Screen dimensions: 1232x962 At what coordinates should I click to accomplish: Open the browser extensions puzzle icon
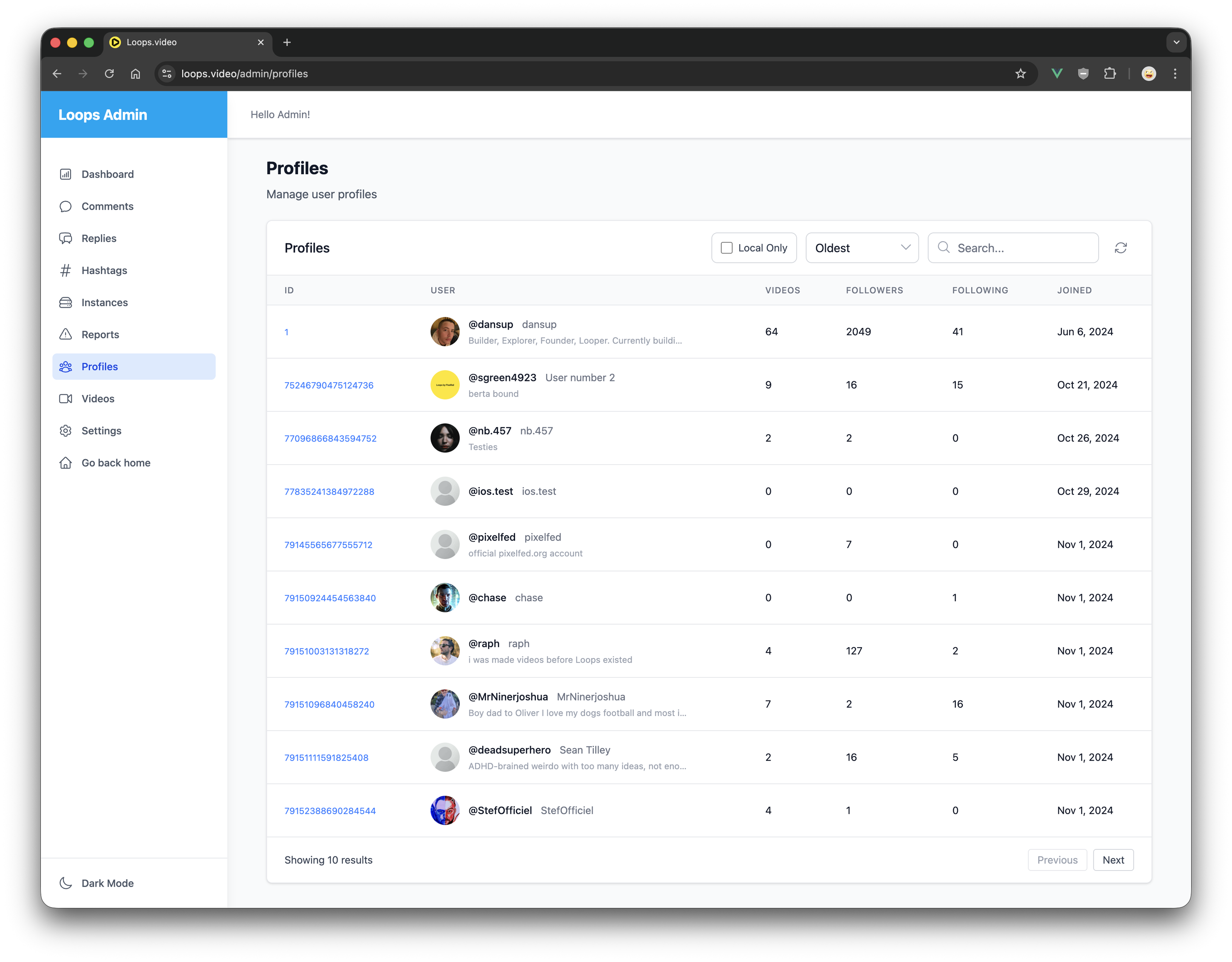(x=1110, y=74)
